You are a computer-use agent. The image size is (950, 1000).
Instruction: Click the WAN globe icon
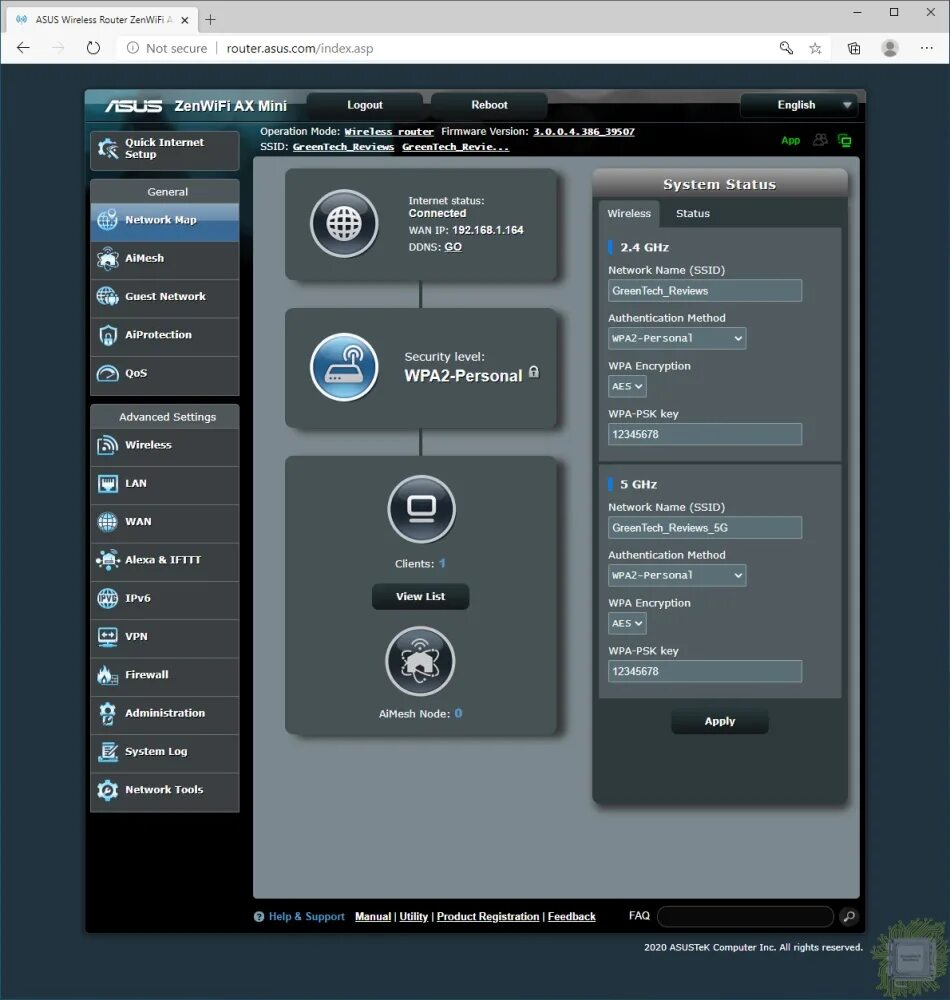(107, 522)
